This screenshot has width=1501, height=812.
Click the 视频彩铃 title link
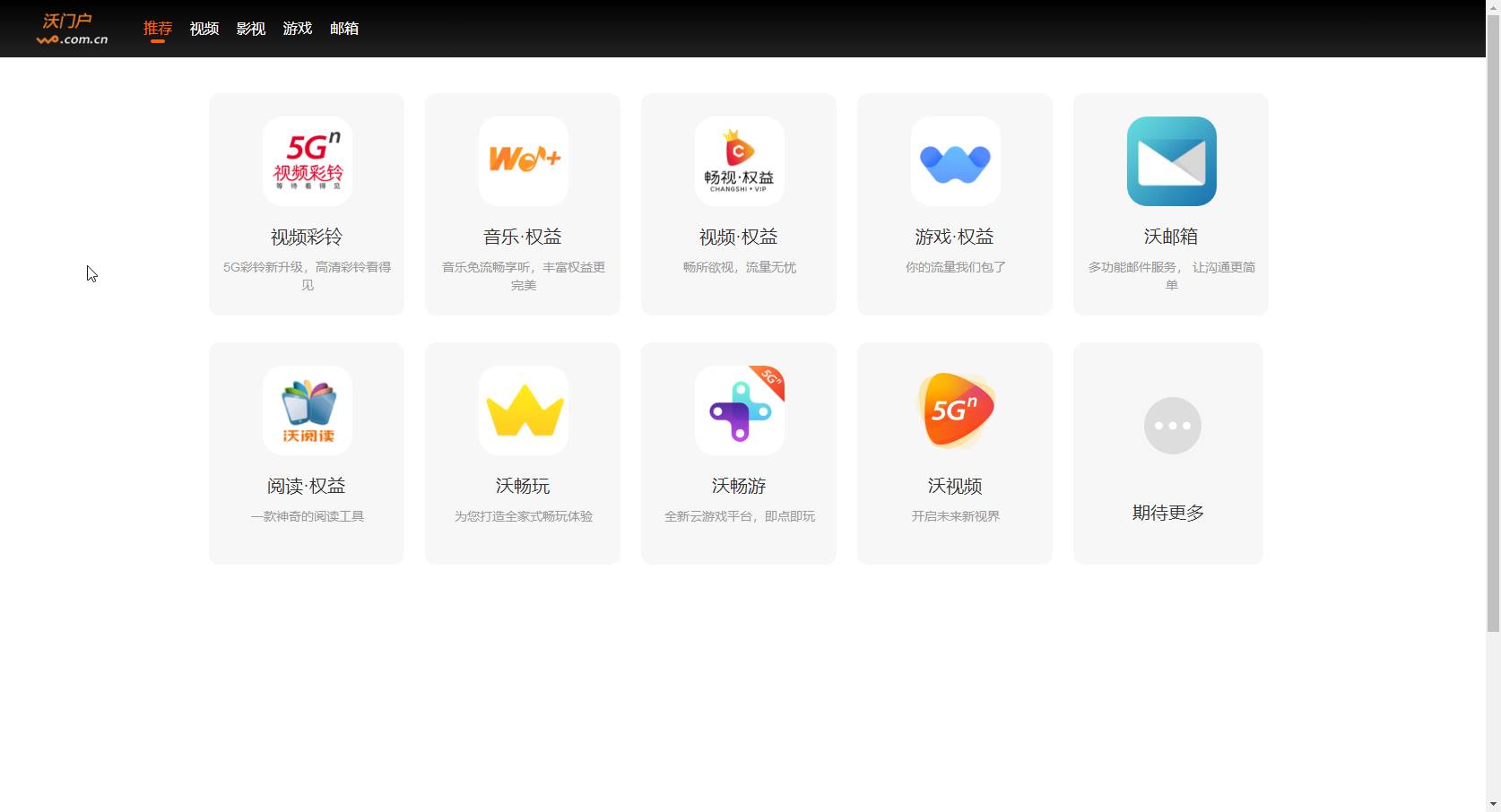pyautogui.click(x=307, y=237)
